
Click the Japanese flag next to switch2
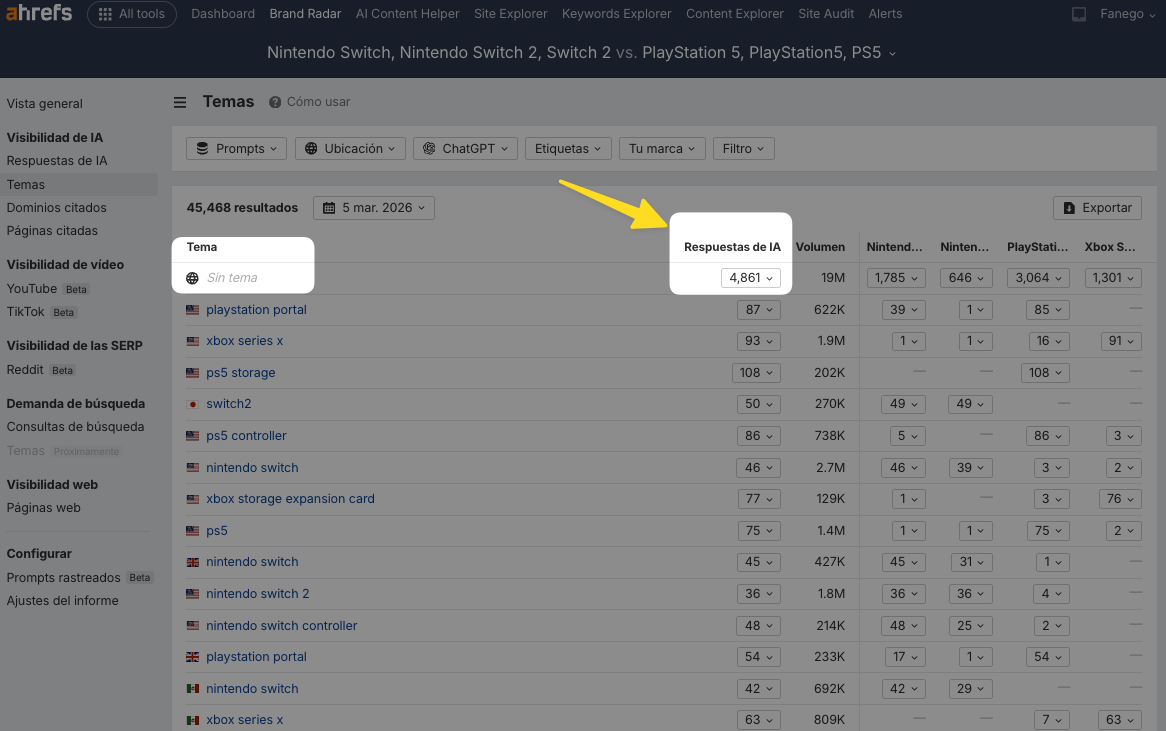click(192, 404)
